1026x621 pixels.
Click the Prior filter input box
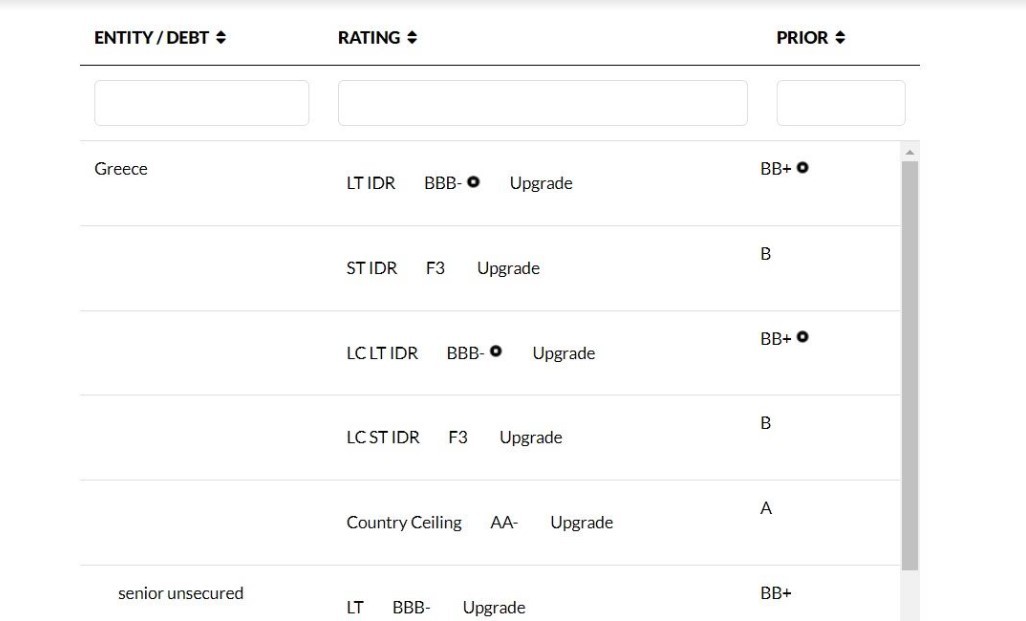pos(840,103)
